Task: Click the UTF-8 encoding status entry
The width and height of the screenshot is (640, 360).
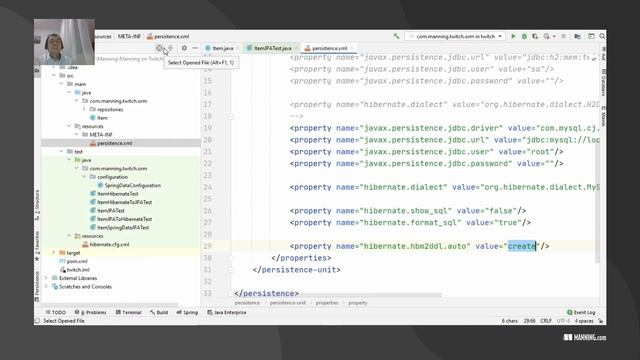Action: point(563,321)
